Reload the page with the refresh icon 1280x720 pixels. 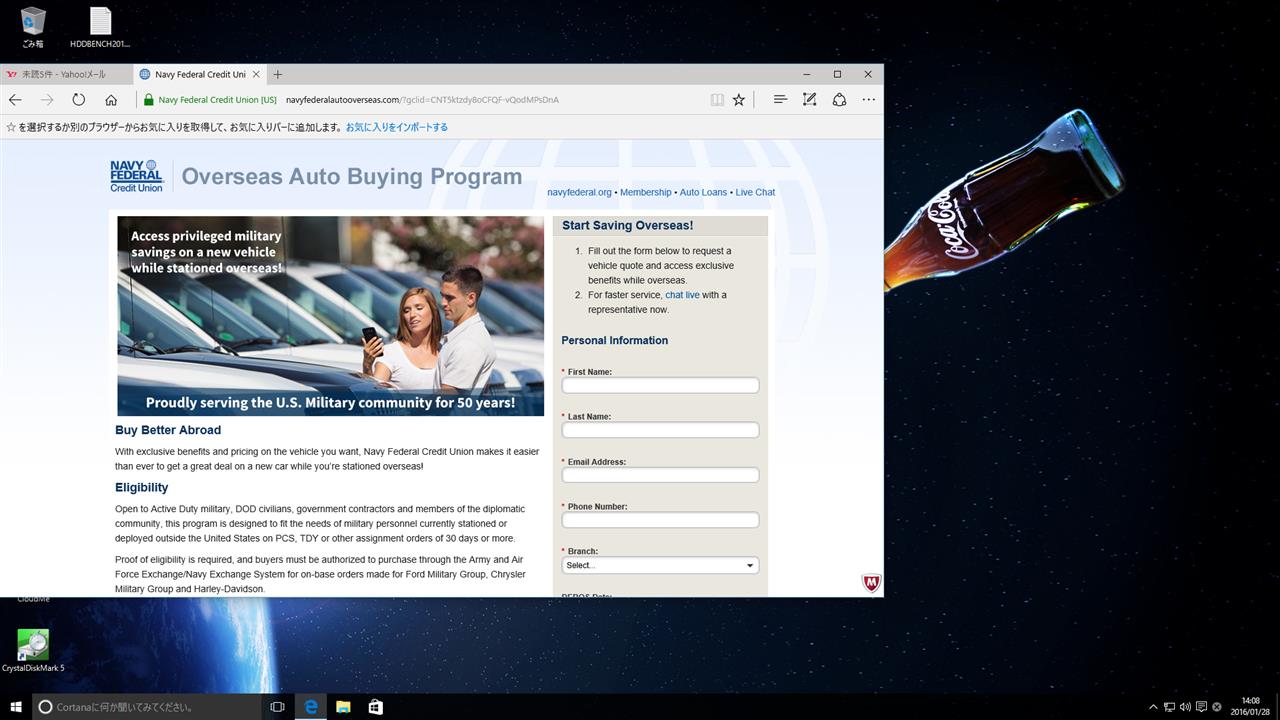79,100
